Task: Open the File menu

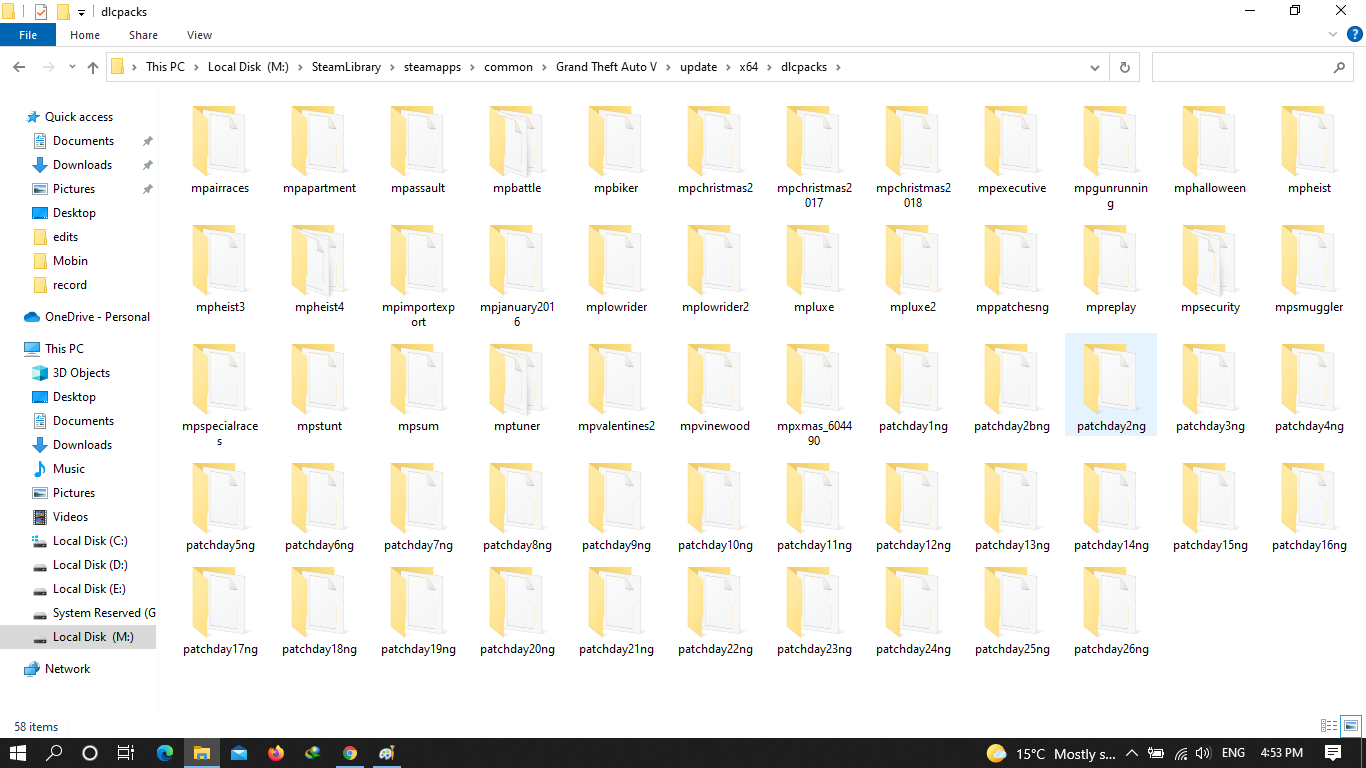Action: point(28,35)
